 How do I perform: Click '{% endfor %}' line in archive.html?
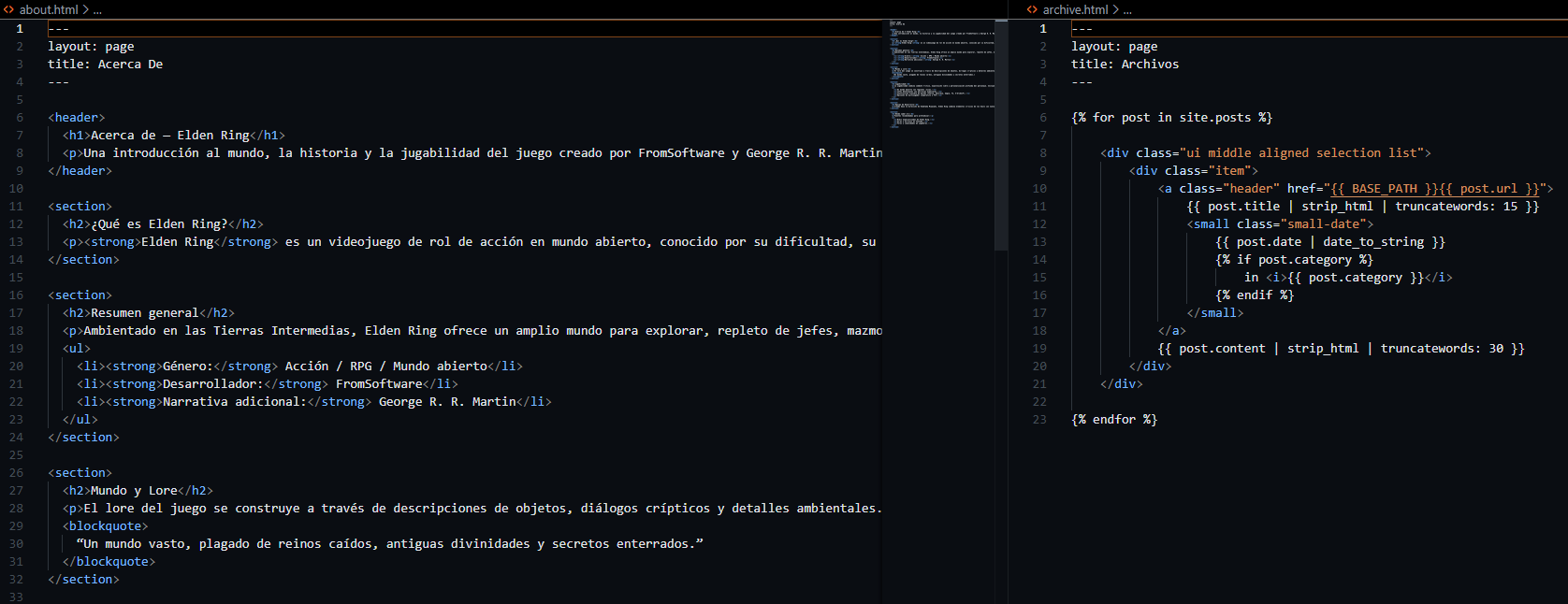pyautogui.click(x=1114, y=420)
